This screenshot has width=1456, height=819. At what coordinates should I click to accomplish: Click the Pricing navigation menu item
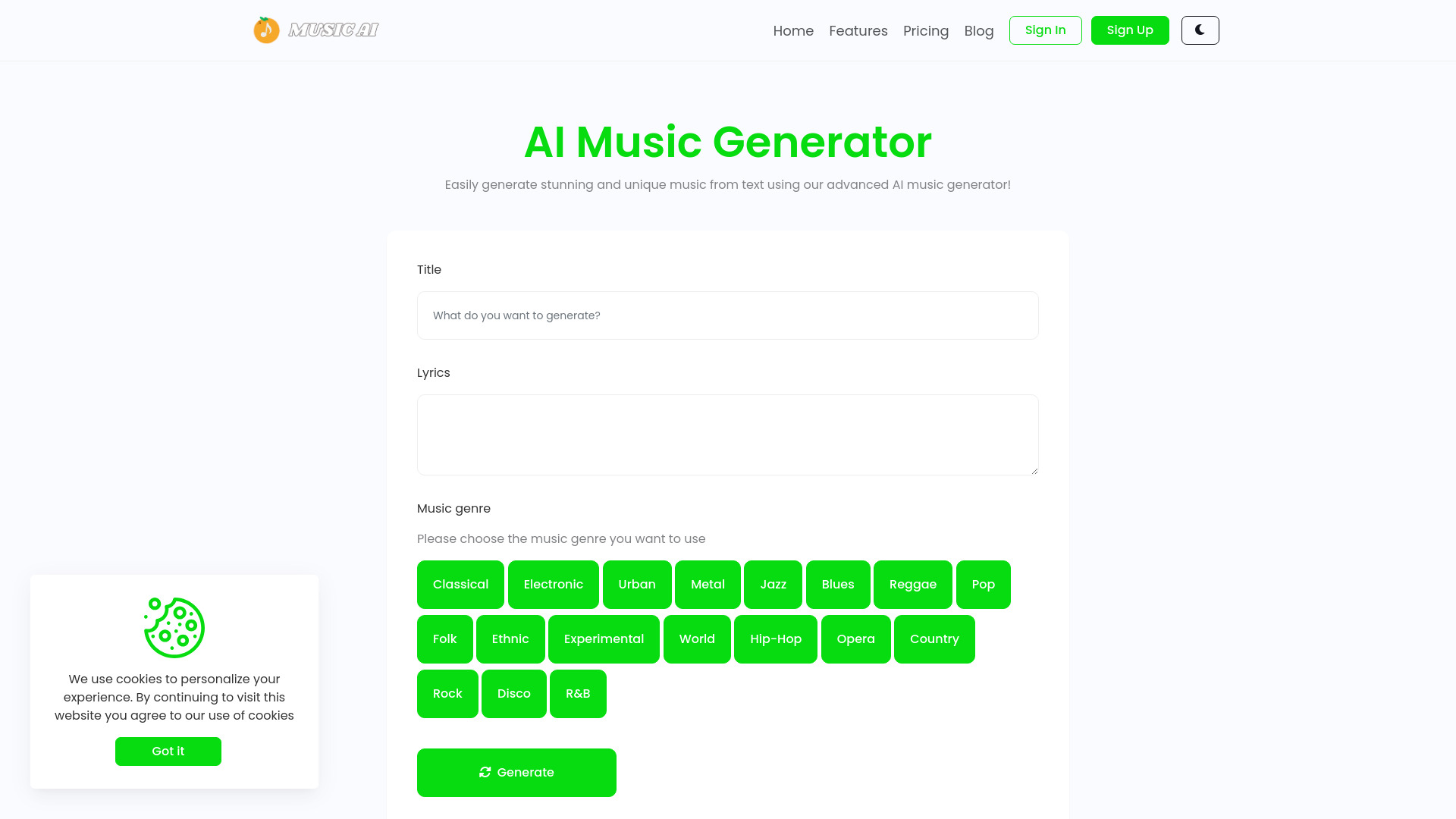[x=926, y=30]
